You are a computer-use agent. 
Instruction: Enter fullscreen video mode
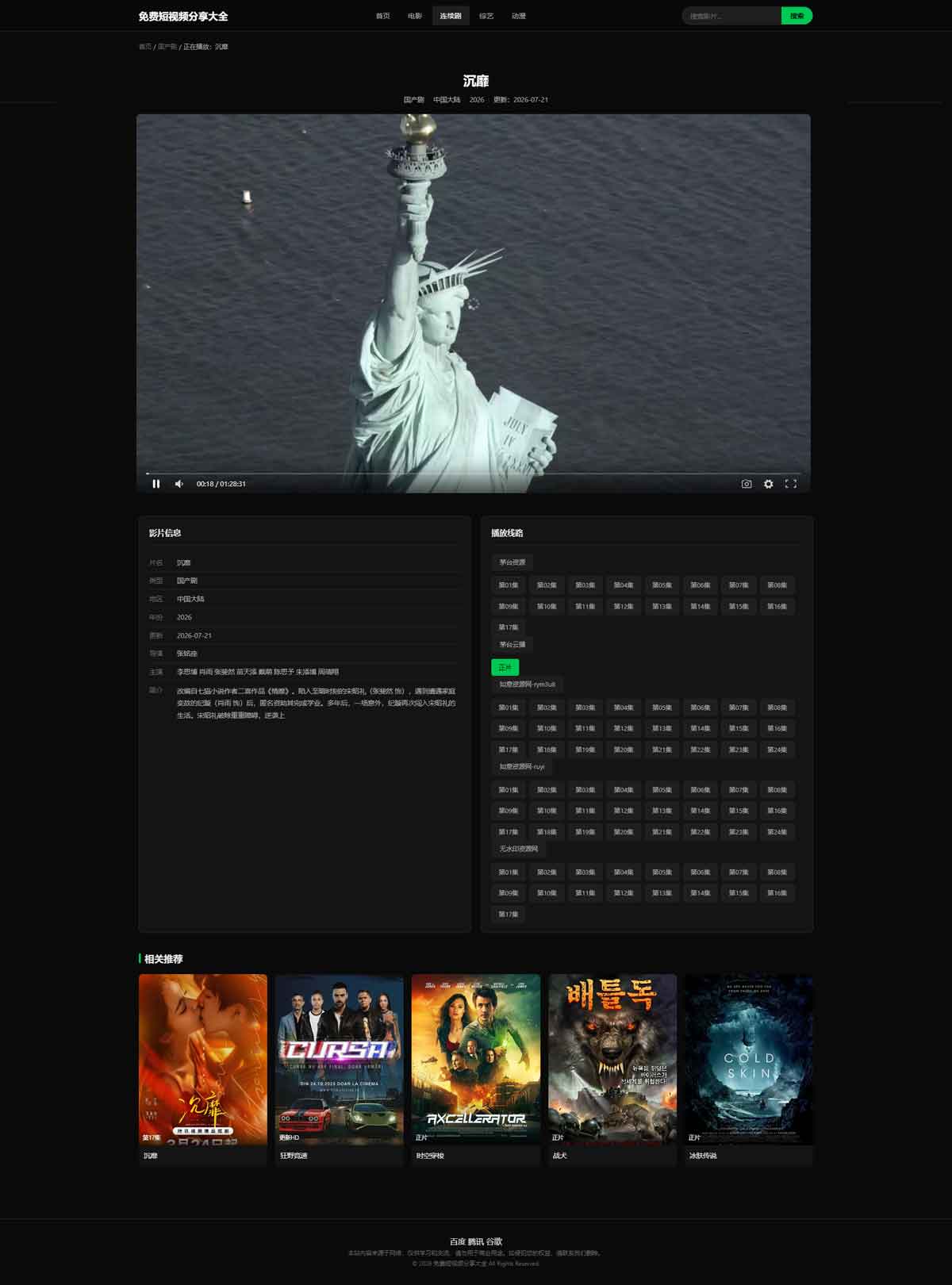(791, 484)
